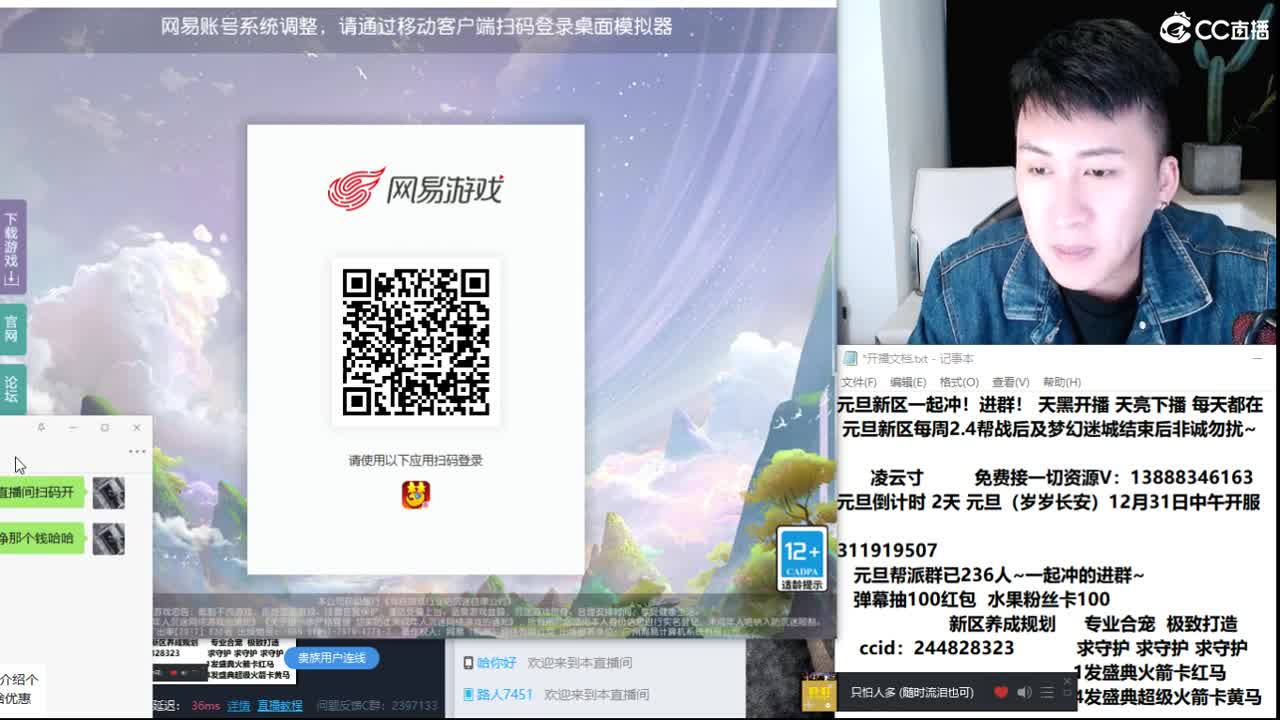1280x720 pixels.
Task: Click the CADPA 12+ age rating badge
Action: pos(802,558)
